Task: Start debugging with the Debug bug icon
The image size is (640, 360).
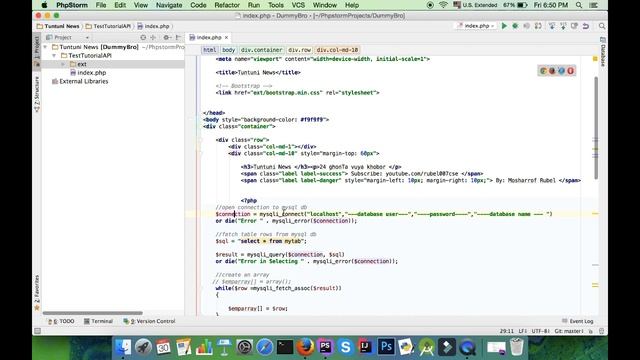Action: click(515, 26)
